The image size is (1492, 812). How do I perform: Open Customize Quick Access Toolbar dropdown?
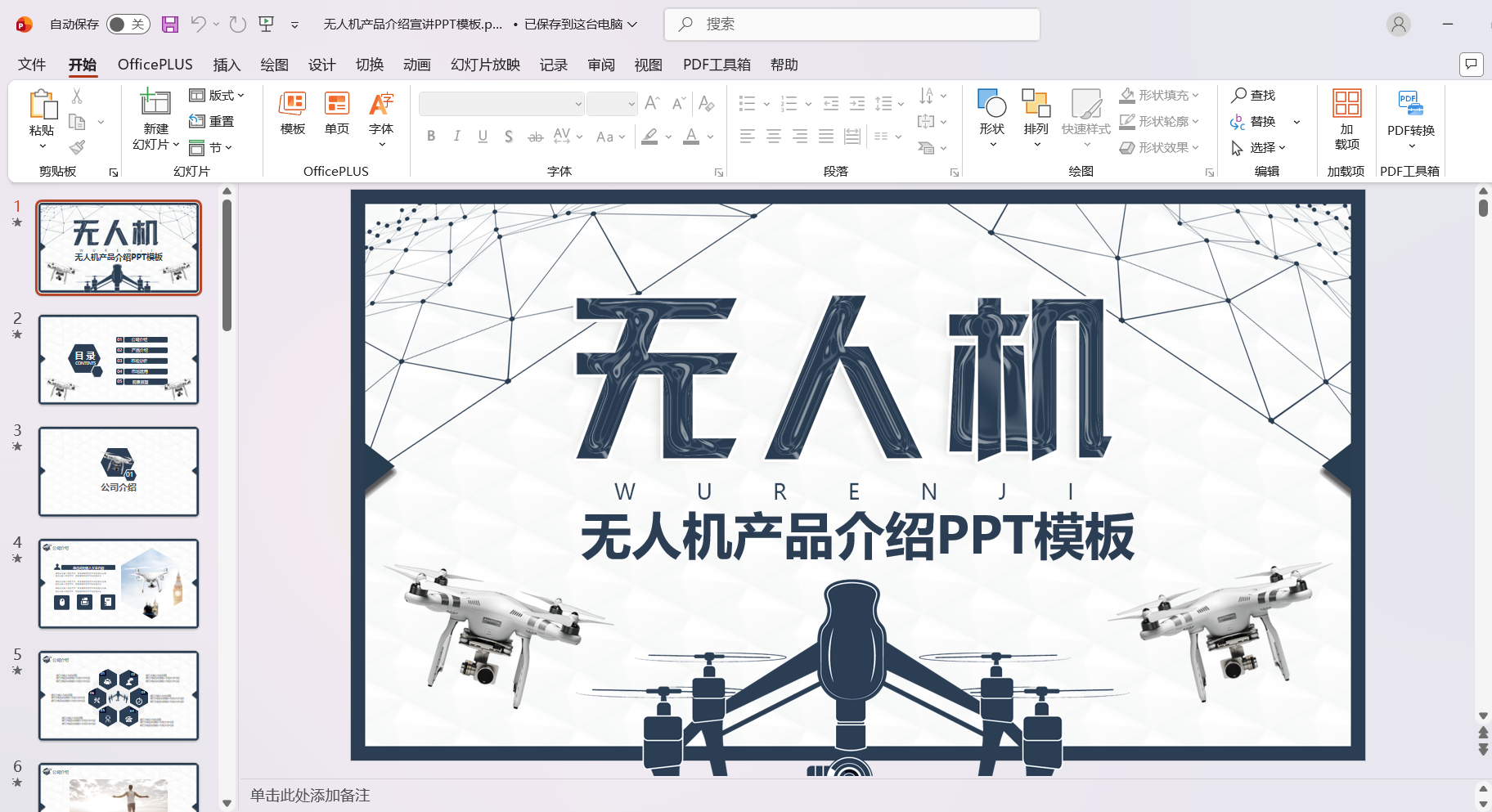[294, 25]
